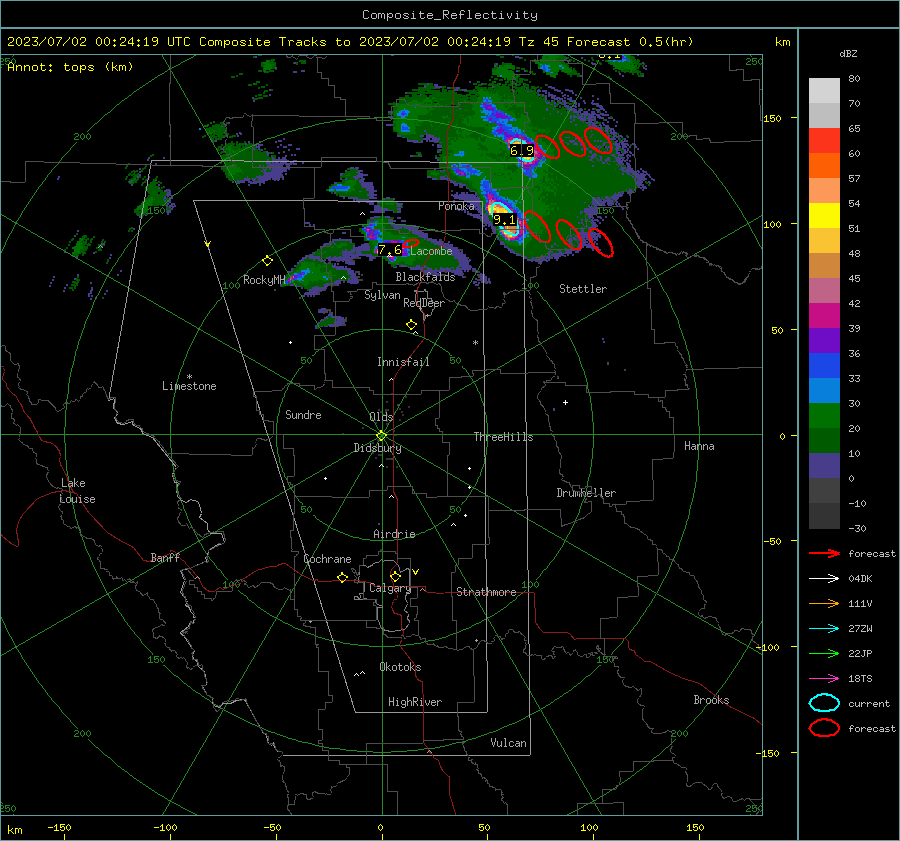This screenshot has height=841, width=900.
Task: Click the small red forecast ellipse at Lacombe
Action: click(411, 243)
